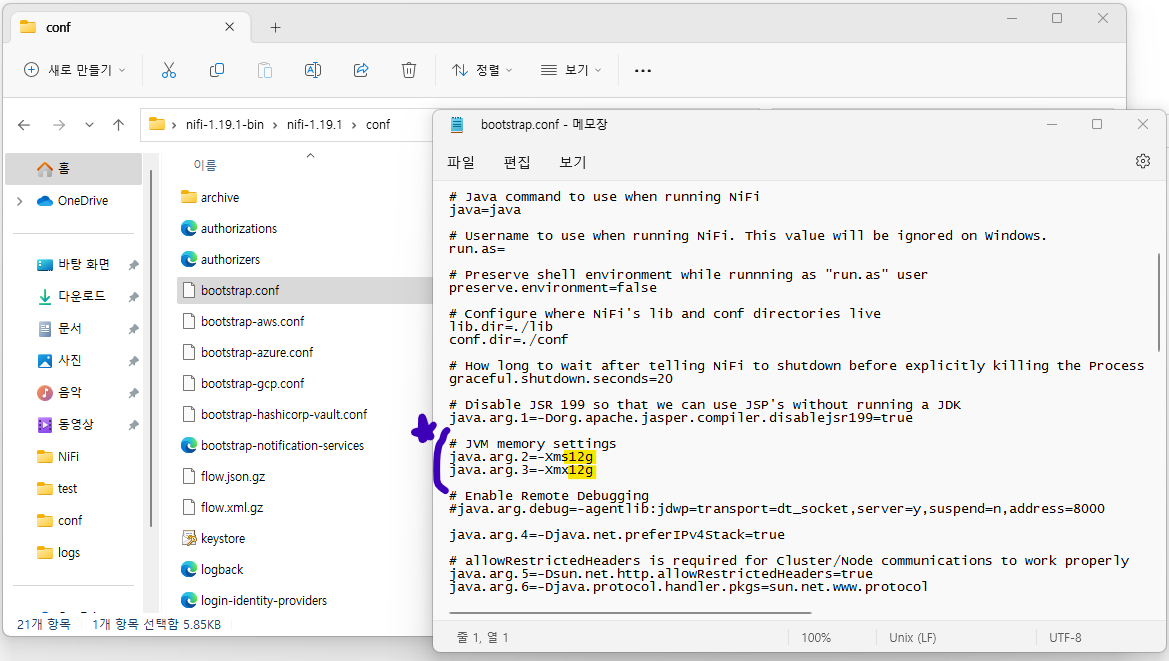1169x661 pixels.
Task: Open the 정렬 sort dropdown
Action: click(x=482, y=70)
